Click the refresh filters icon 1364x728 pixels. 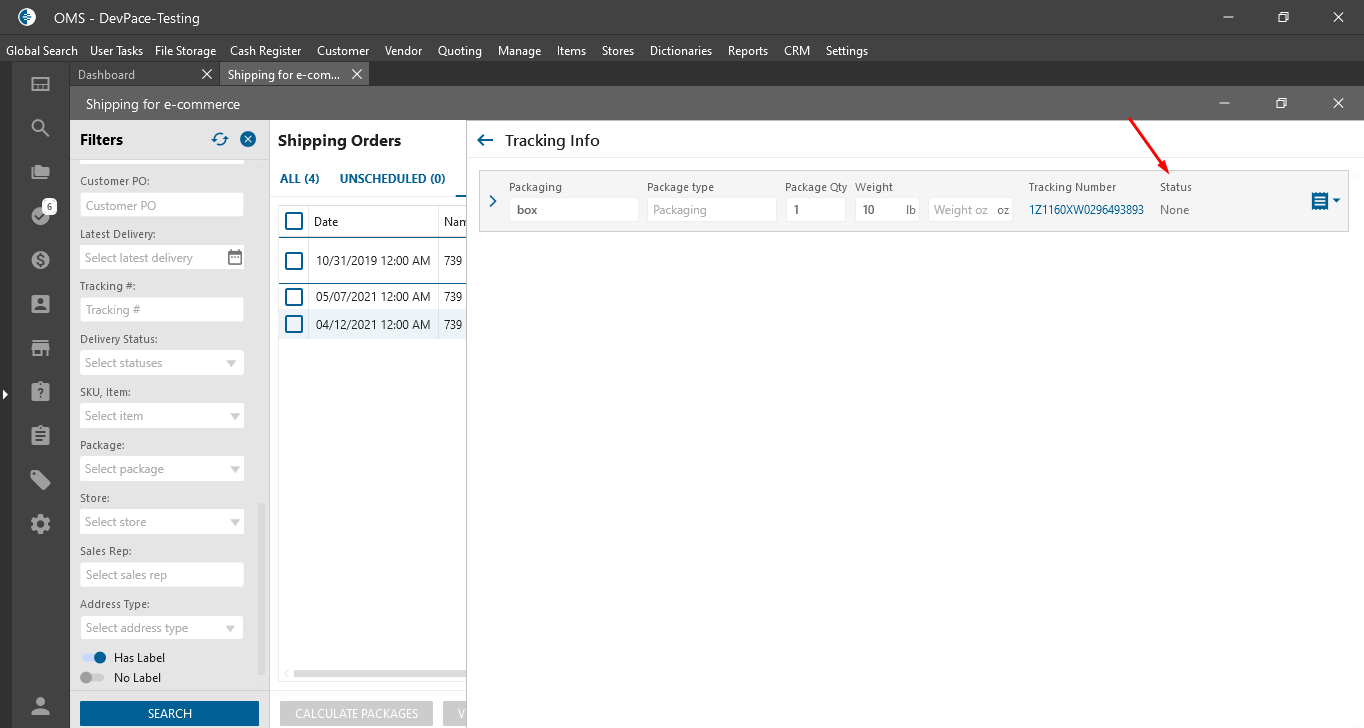coord(220,140)
